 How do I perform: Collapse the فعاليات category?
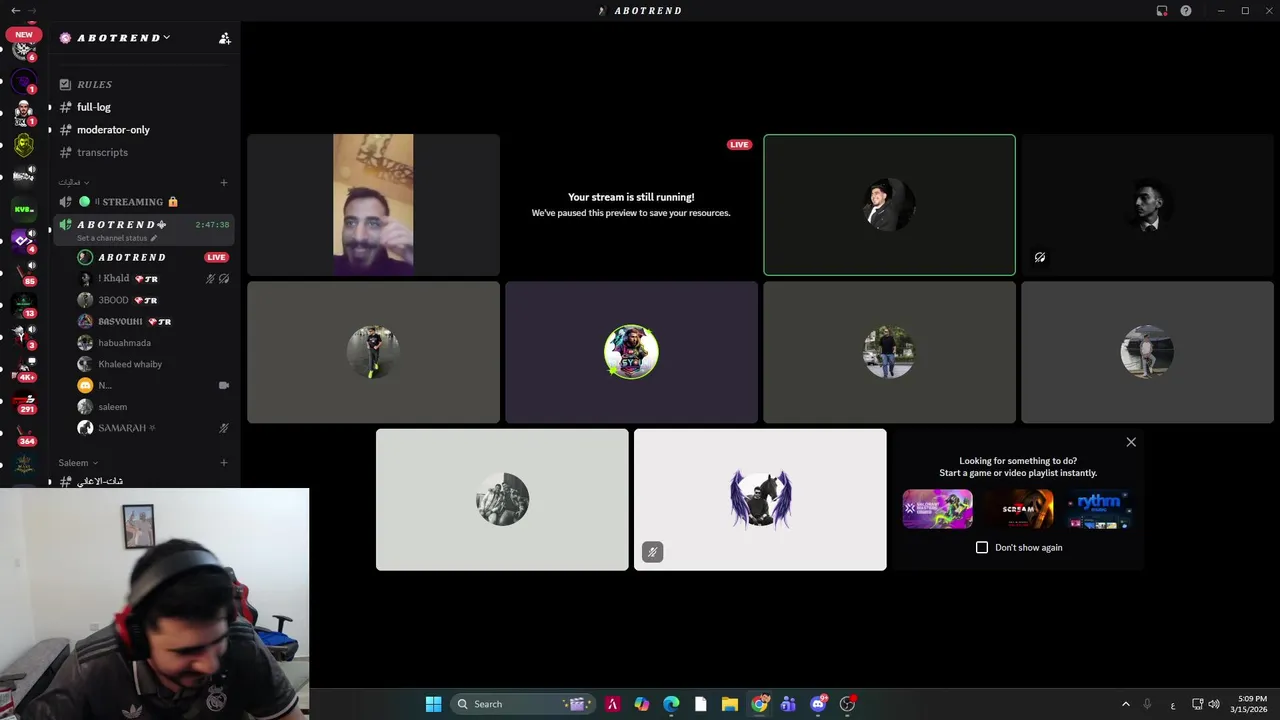pyautogui.click(x=73, y=182)
